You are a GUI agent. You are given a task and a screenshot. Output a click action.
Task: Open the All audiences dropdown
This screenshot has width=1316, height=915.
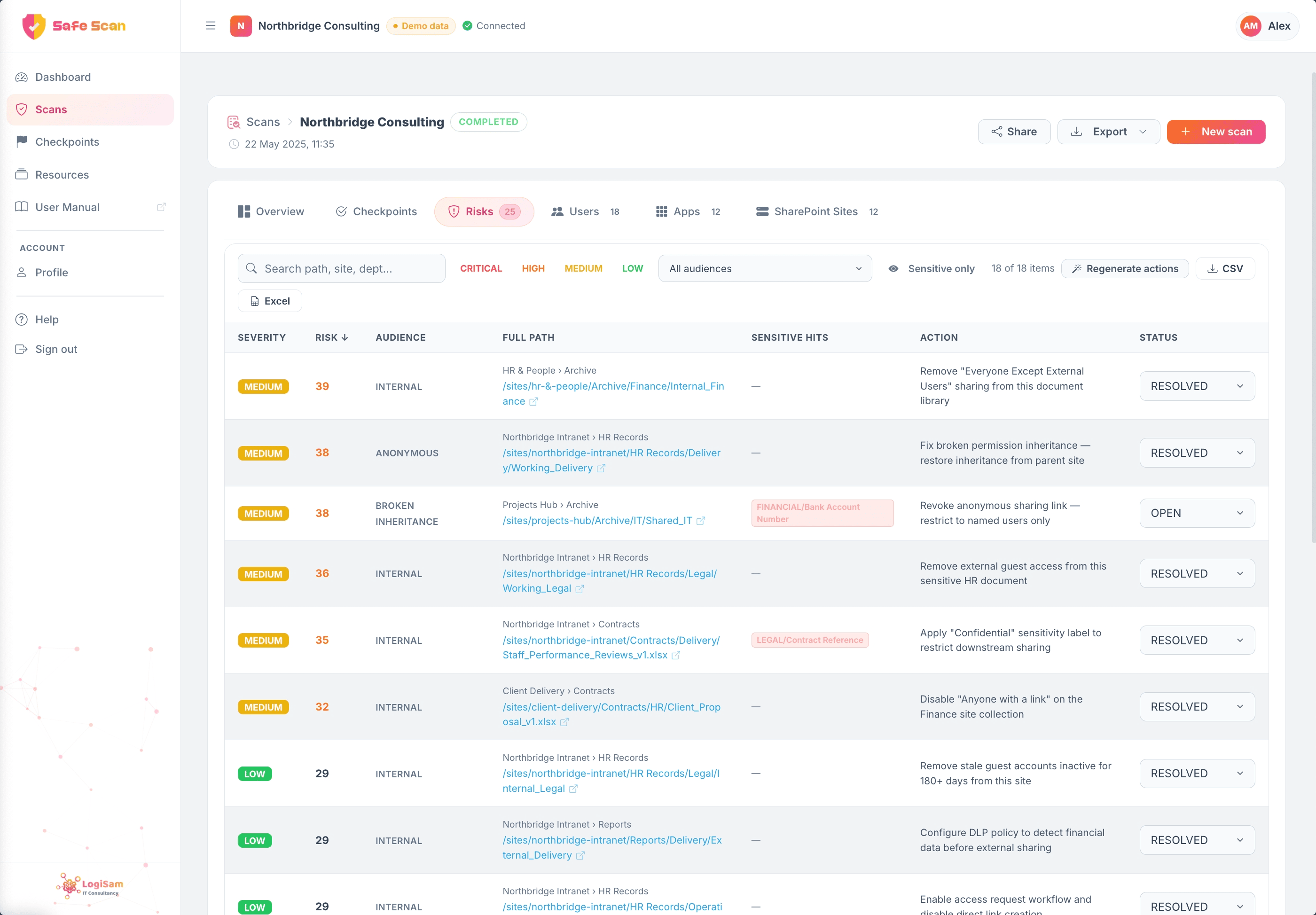point(765,269)
